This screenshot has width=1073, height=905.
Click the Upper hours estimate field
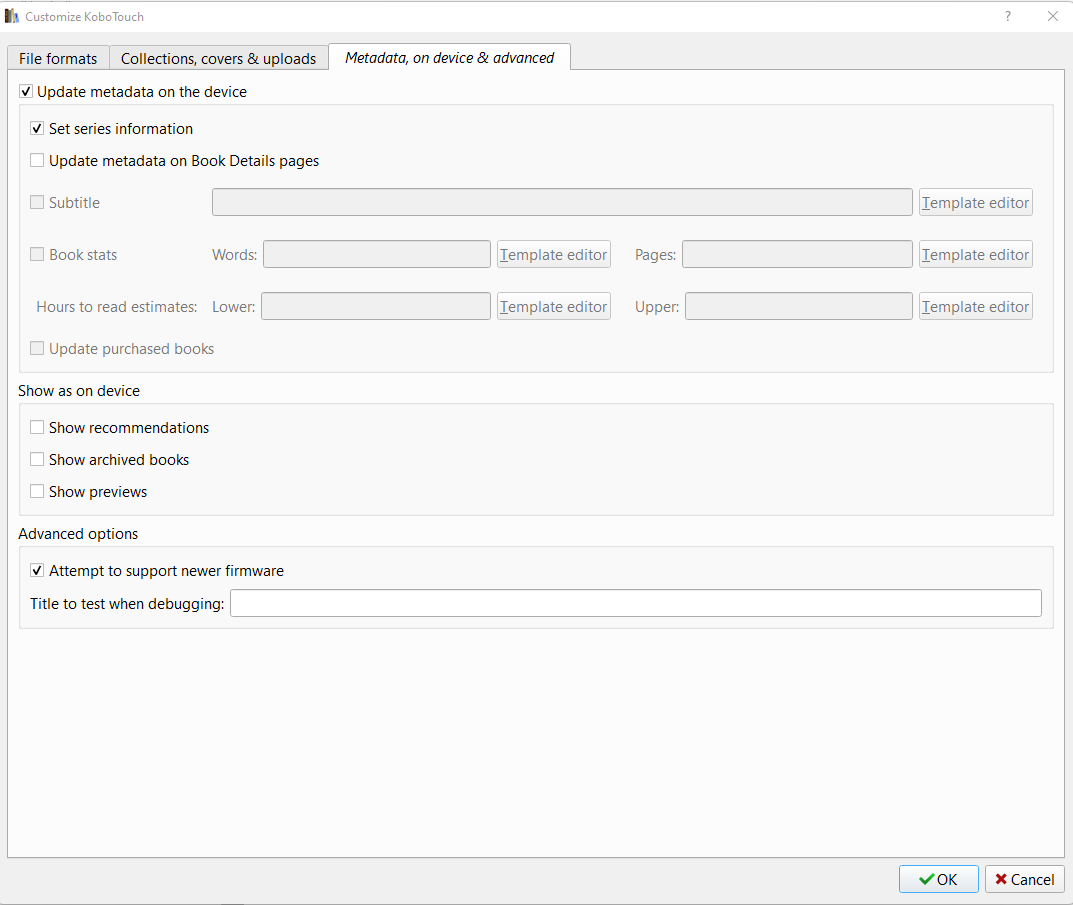(799, 306)
